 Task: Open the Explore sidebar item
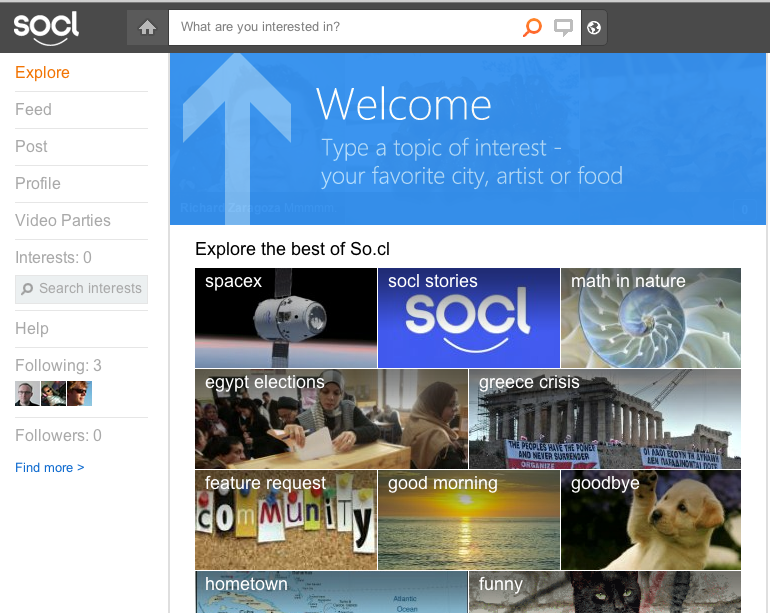tap(42, 73)
